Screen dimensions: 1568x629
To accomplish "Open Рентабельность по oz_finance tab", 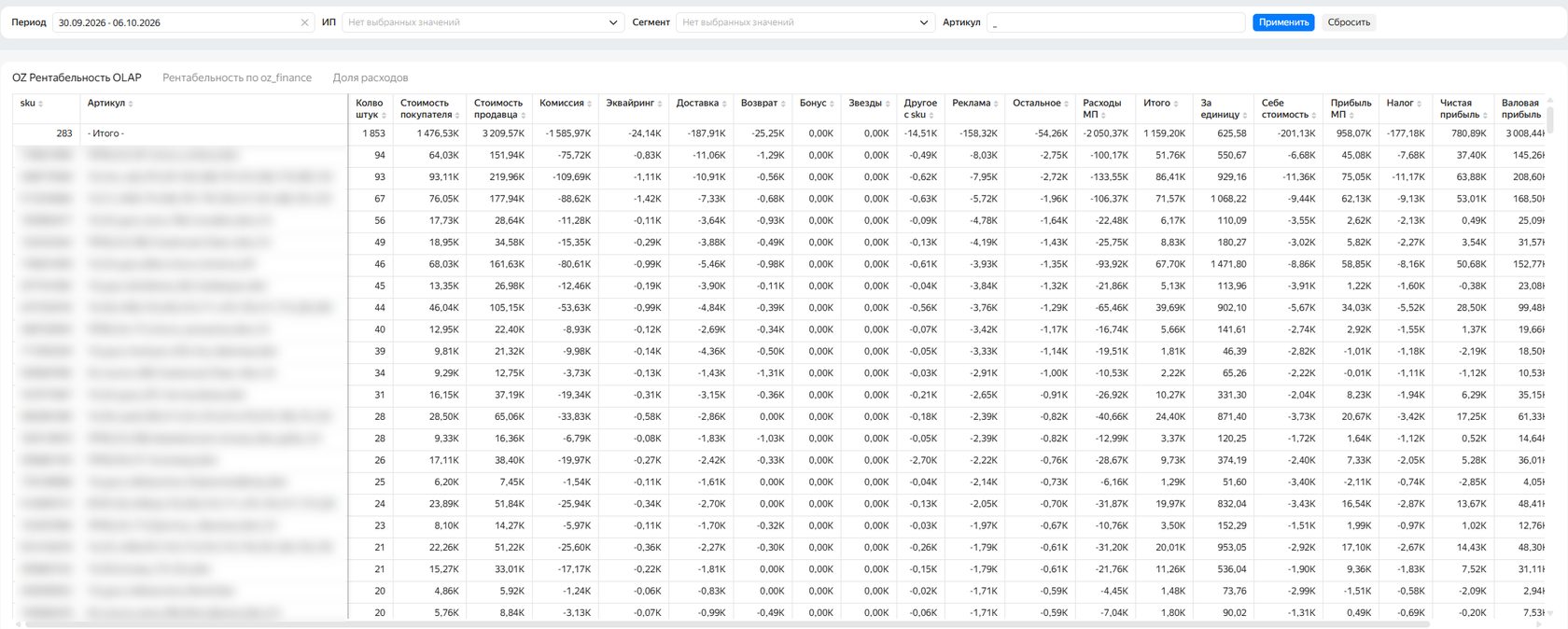I will (237, 77).
